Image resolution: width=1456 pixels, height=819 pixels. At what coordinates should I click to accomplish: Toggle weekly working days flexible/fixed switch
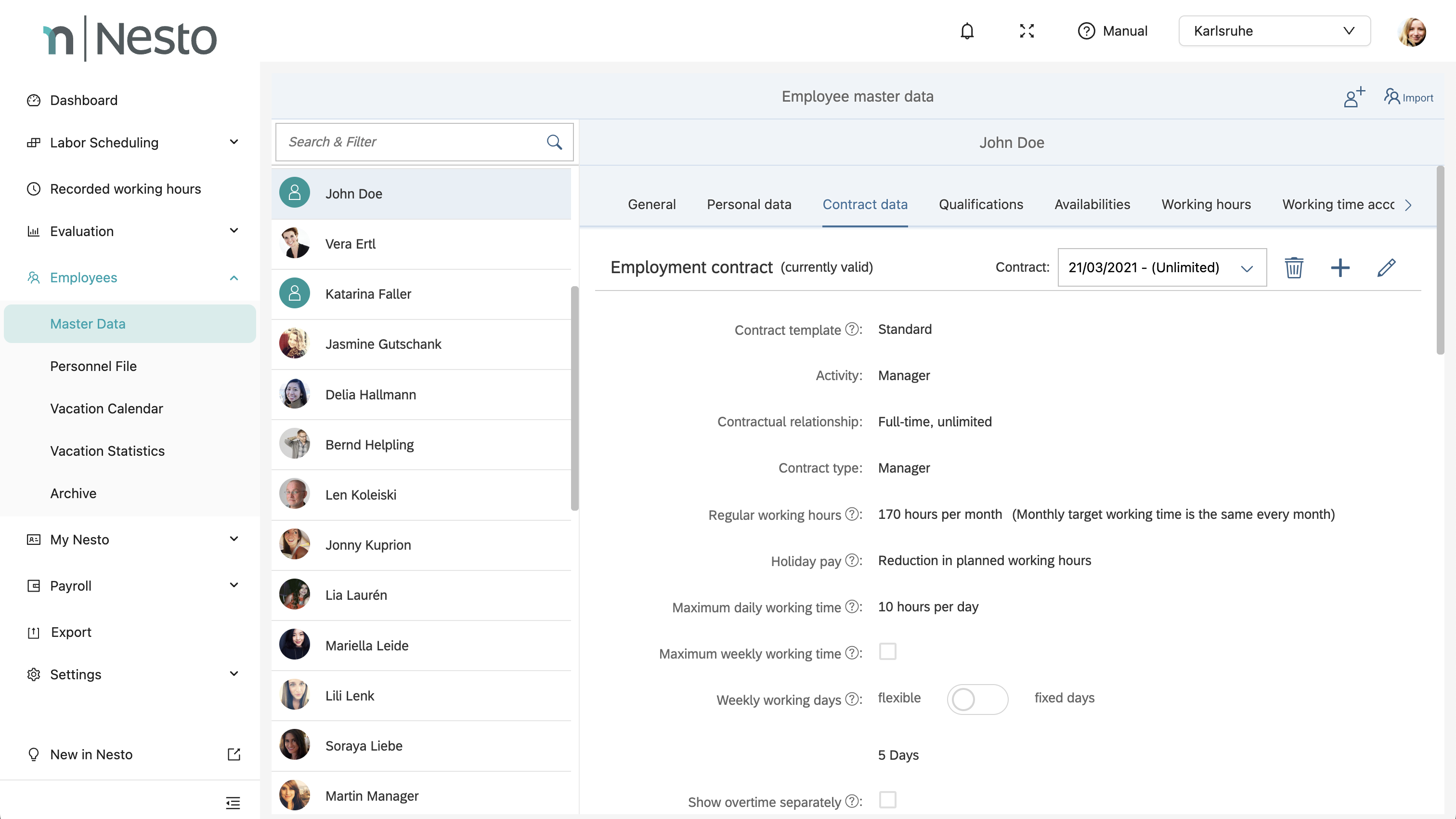[x=977, y=699]
